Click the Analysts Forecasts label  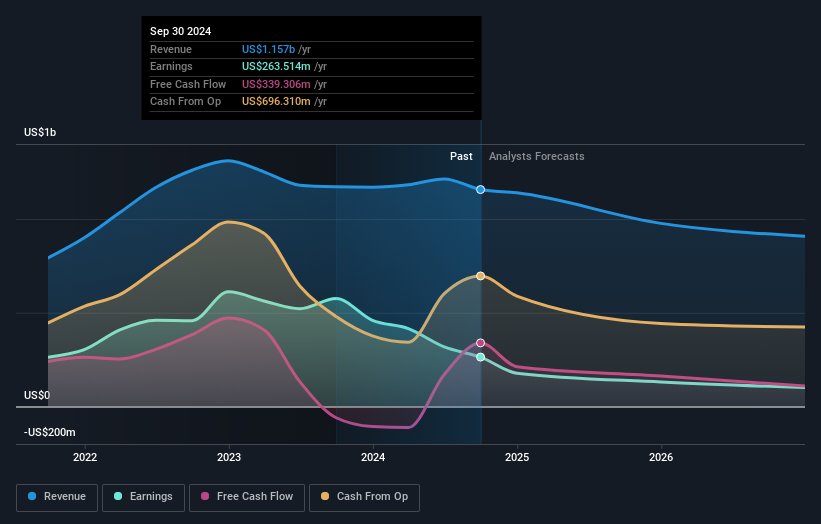(537, 156)
